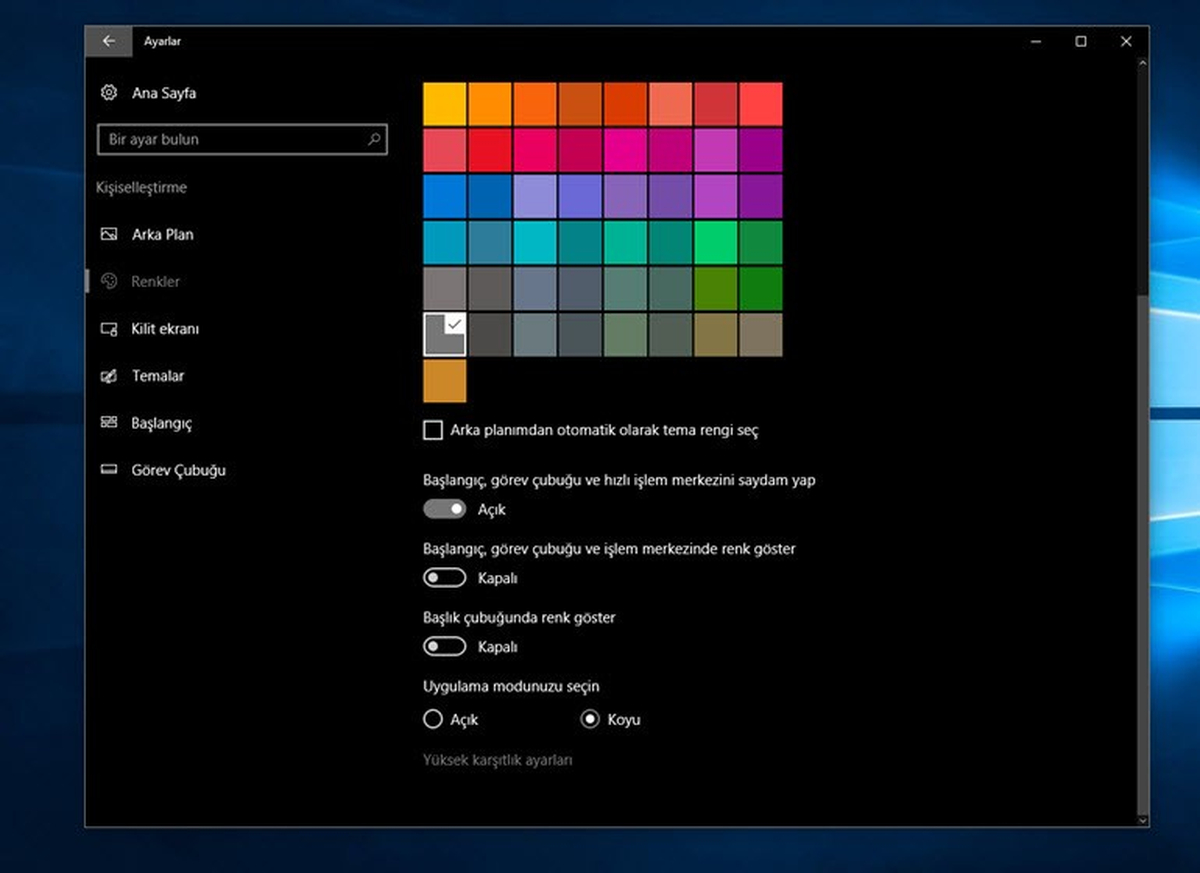The height and width of the screenshot is (873, 1200).
Task: Pick the lavender swatch in third row
Action: click(535, 196)
